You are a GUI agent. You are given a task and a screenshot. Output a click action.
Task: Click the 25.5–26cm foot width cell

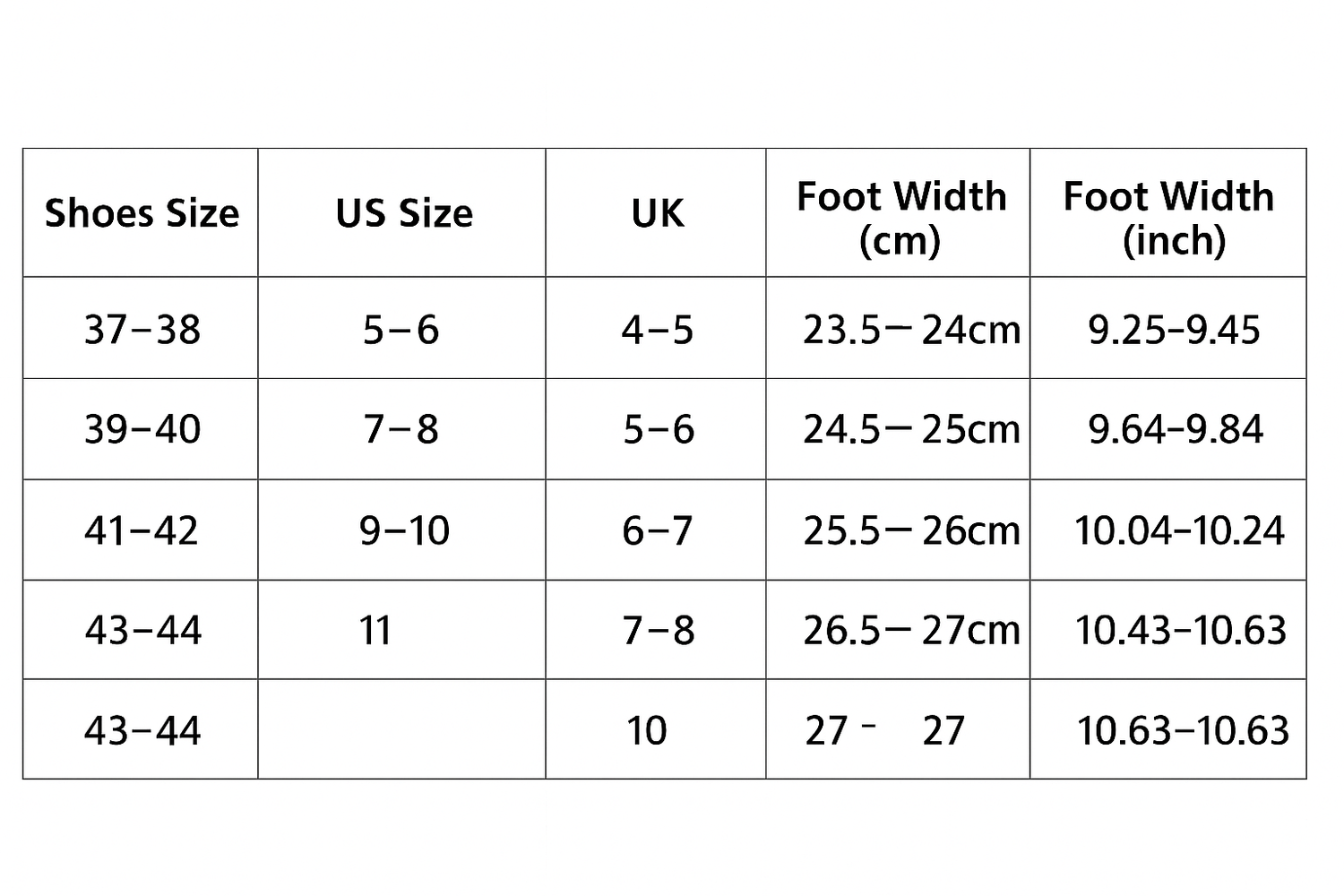[x=910, y=530]
